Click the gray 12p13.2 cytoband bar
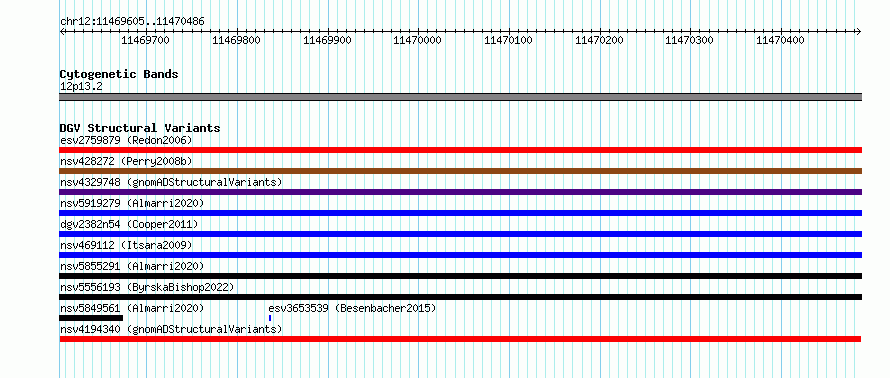The width and height of the screenshot is (890, 378). coord(460,97)
